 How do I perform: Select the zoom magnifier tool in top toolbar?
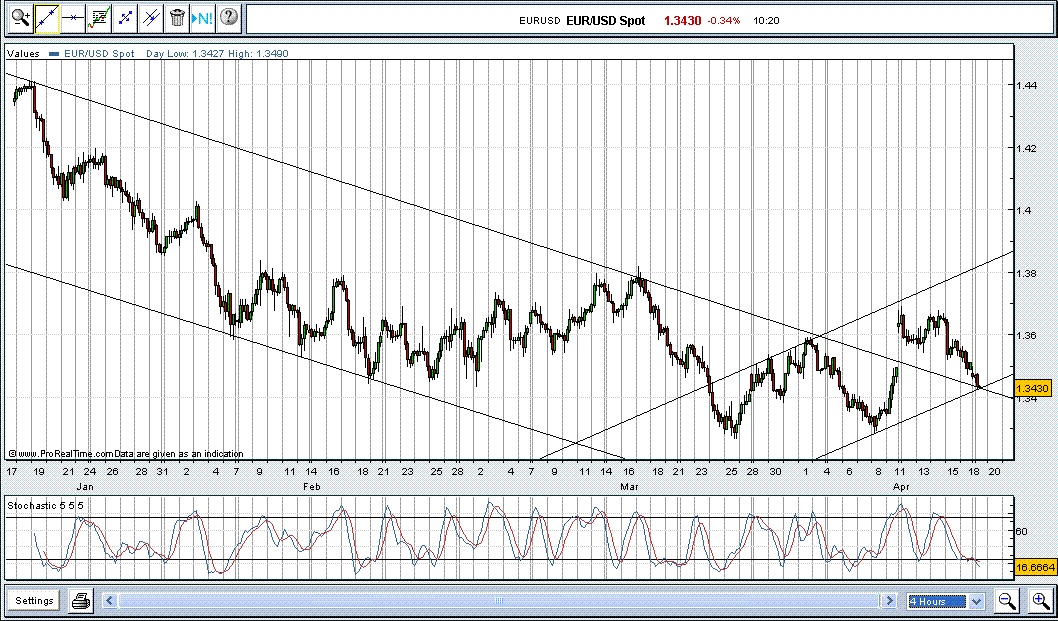[20, 18]
